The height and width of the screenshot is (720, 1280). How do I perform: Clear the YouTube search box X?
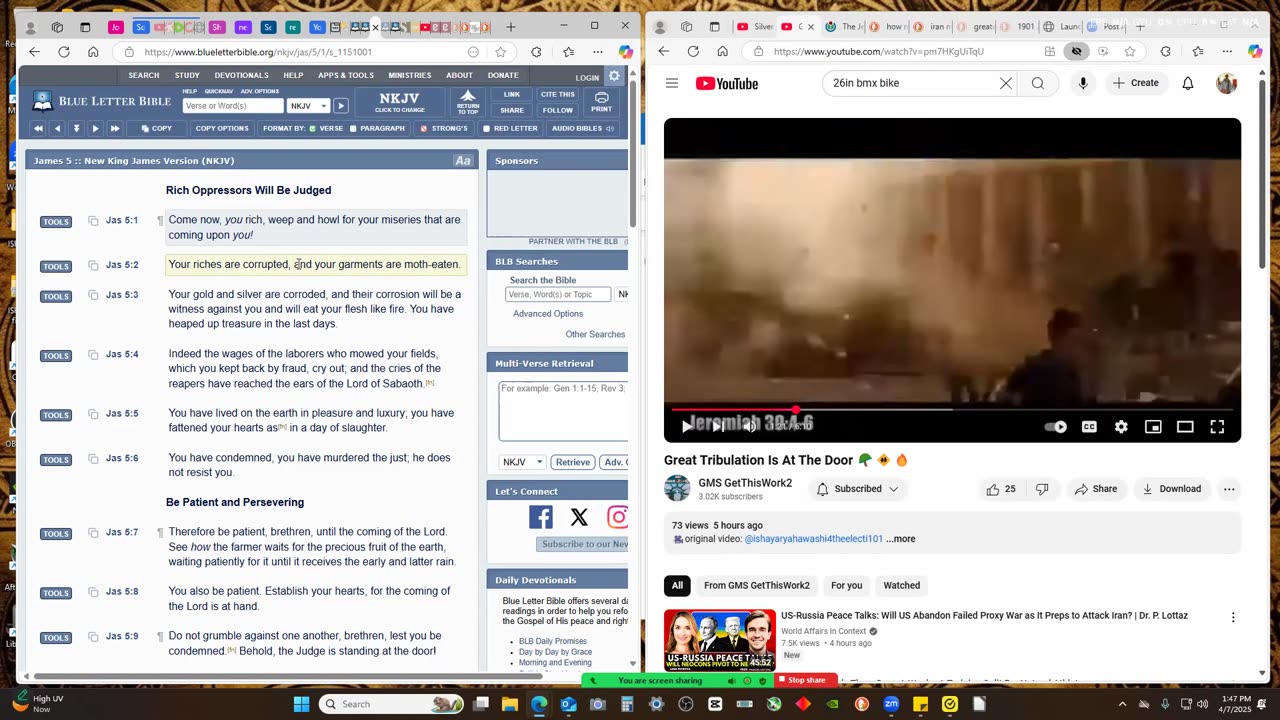(x=1006, y=83)
